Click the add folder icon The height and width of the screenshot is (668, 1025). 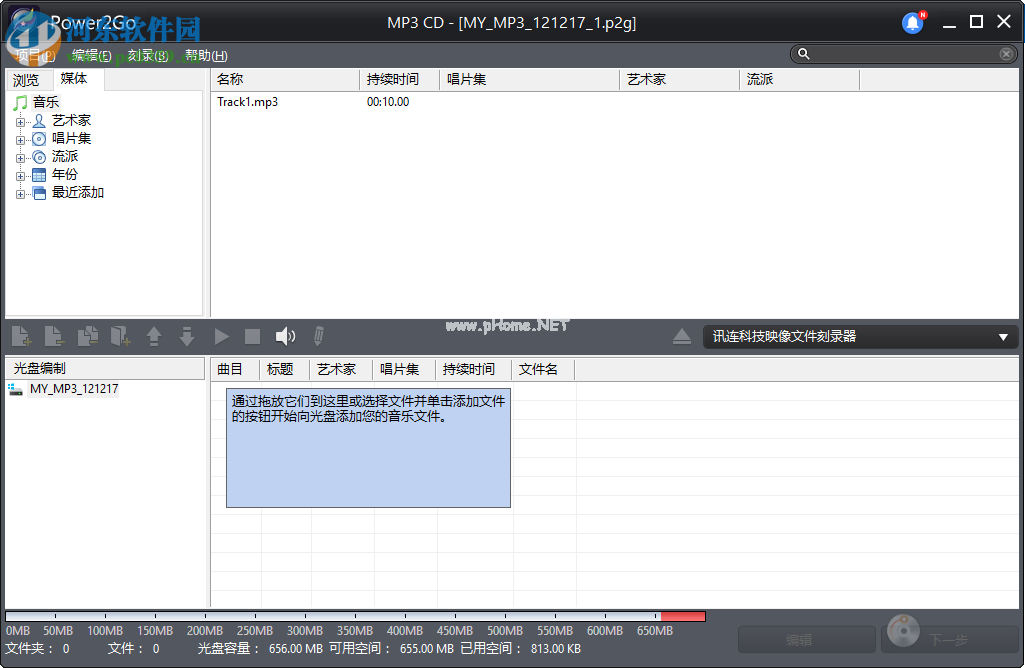tap(121, 336)
